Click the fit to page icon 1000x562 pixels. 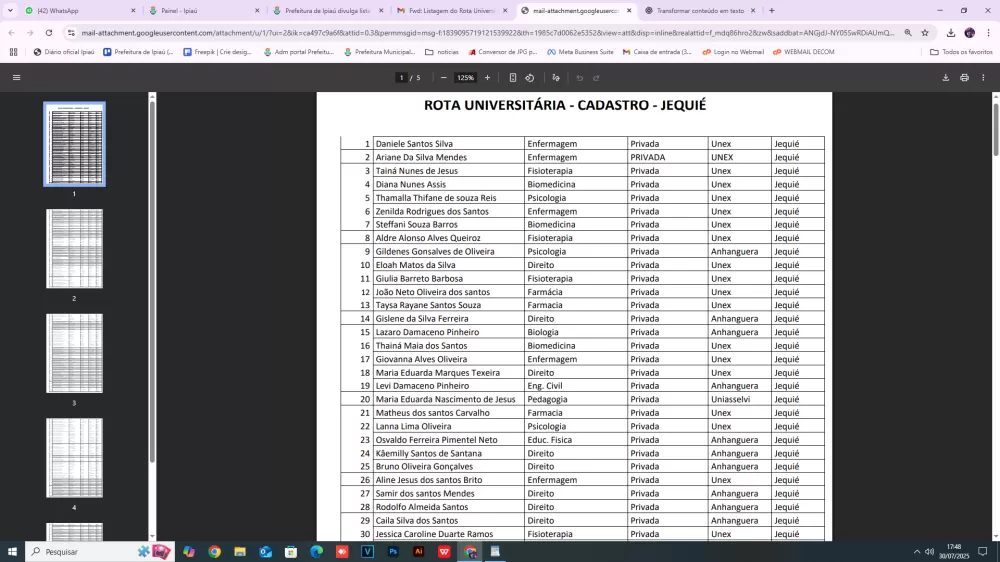pyautogui.click(x=513, y=77)
